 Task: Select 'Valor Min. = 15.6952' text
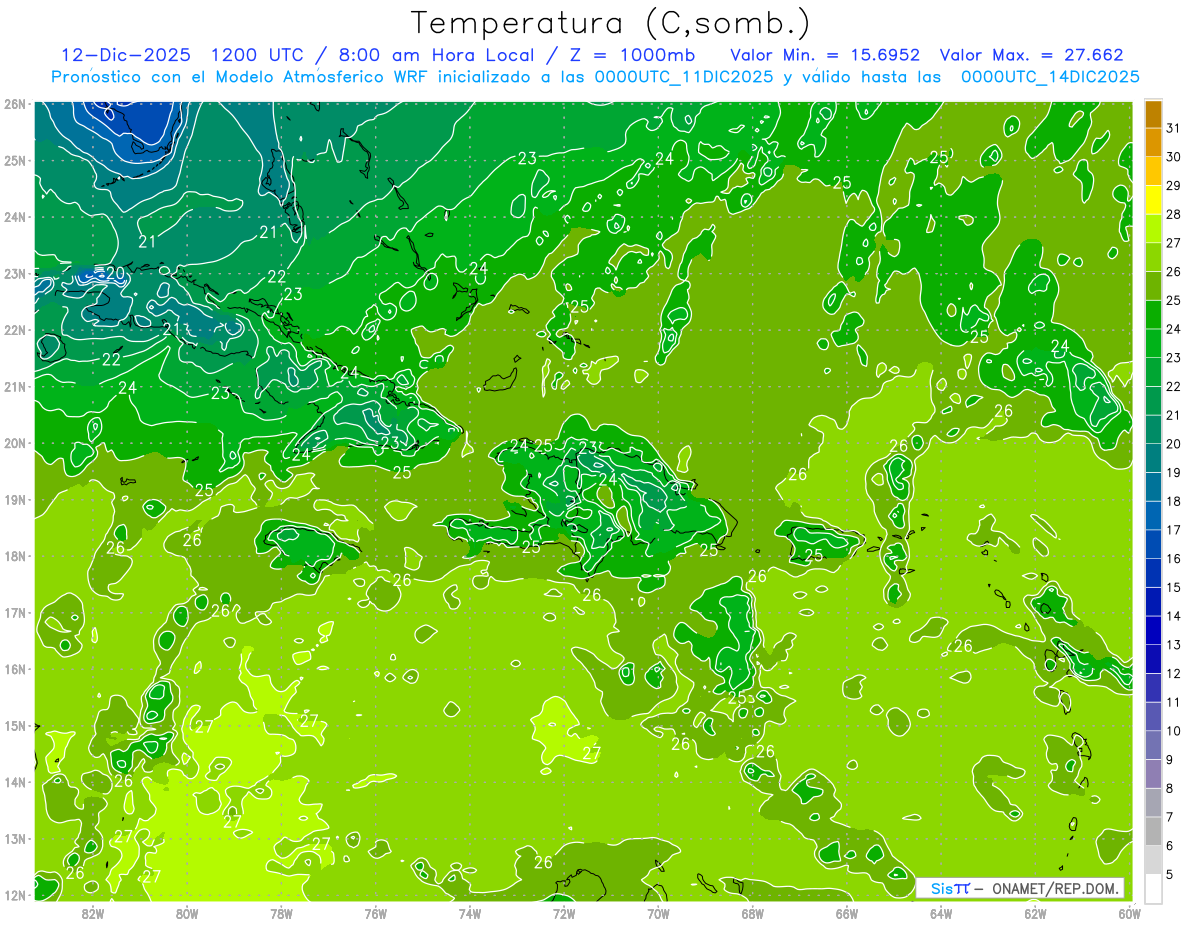click(825, 55)
